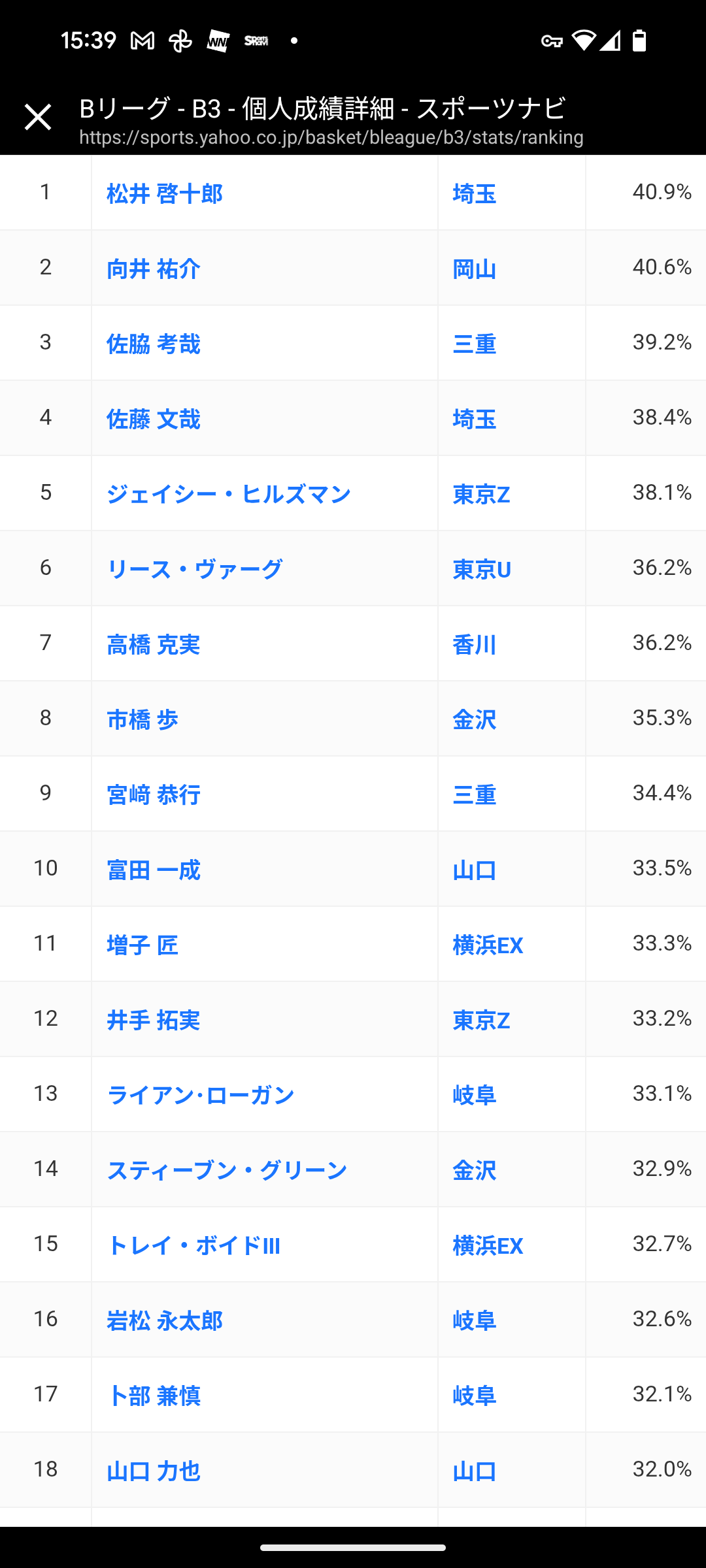Viewport: 706px width, 1568px height.
Task: Open スティーブン・グリーン player page
Action: click(227, 1170)
